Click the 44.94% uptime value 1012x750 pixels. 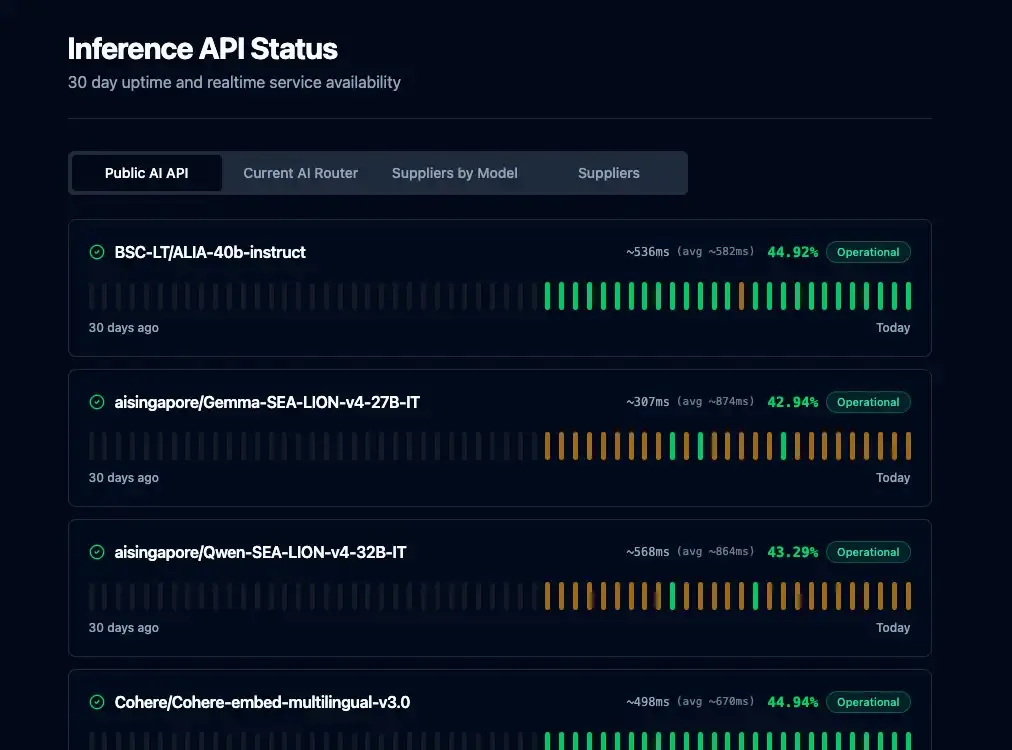(x=793, y=702)
